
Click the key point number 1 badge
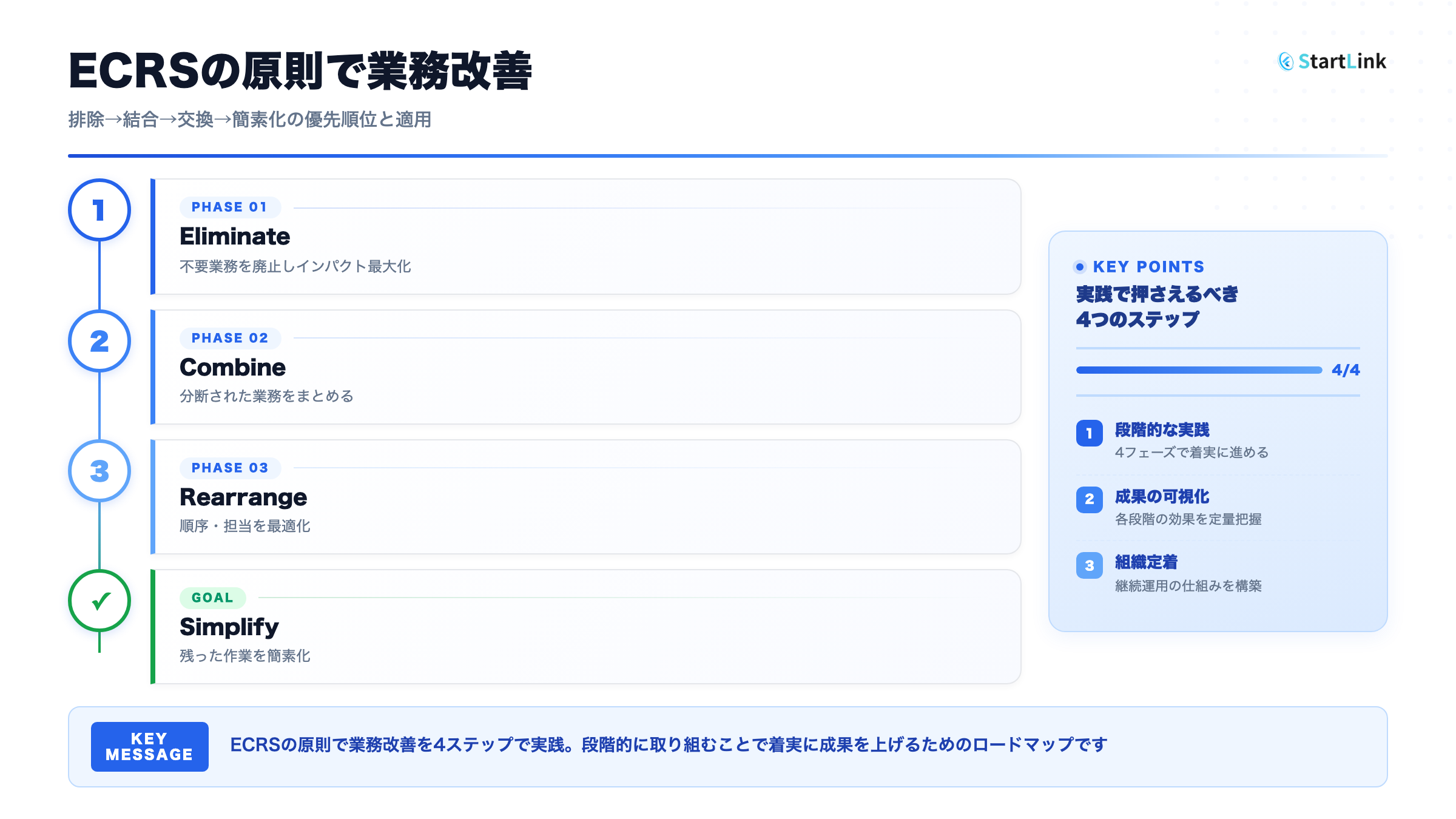[x=1089, y=433]
